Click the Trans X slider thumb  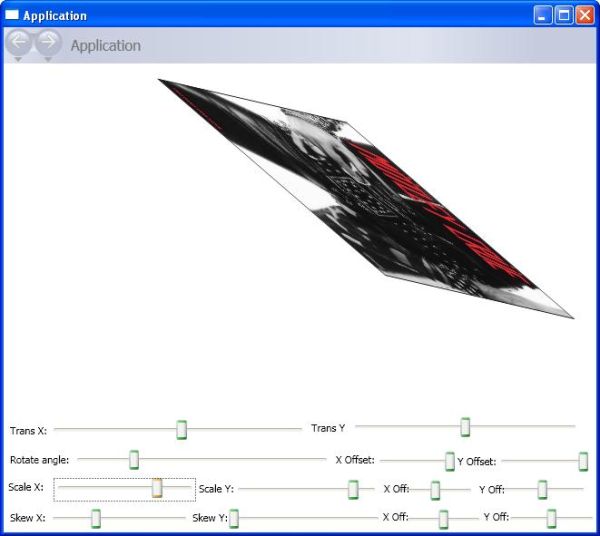tap(182, 429)
